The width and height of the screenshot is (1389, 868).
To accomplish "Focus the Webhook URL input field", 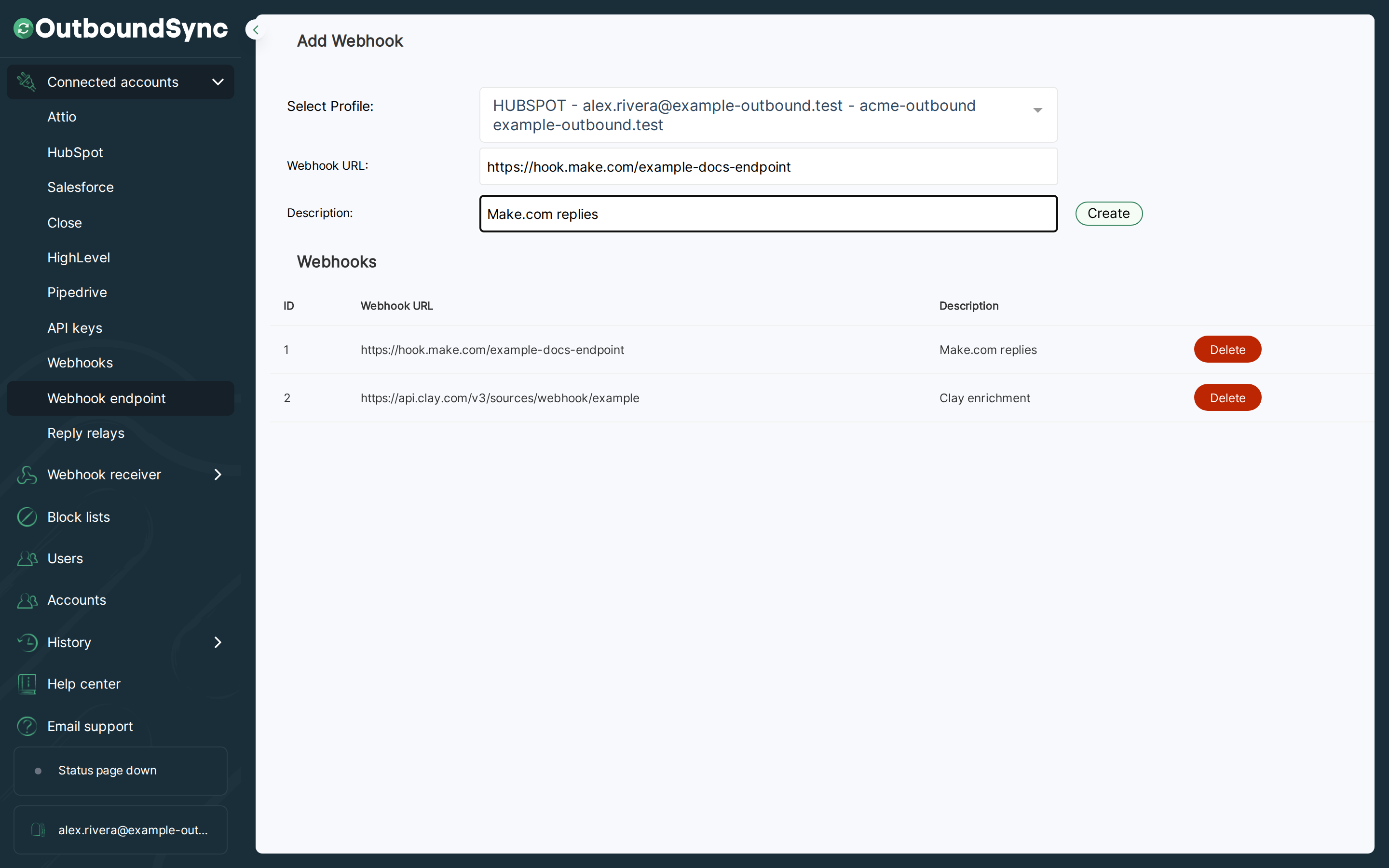I will [768, 166].
